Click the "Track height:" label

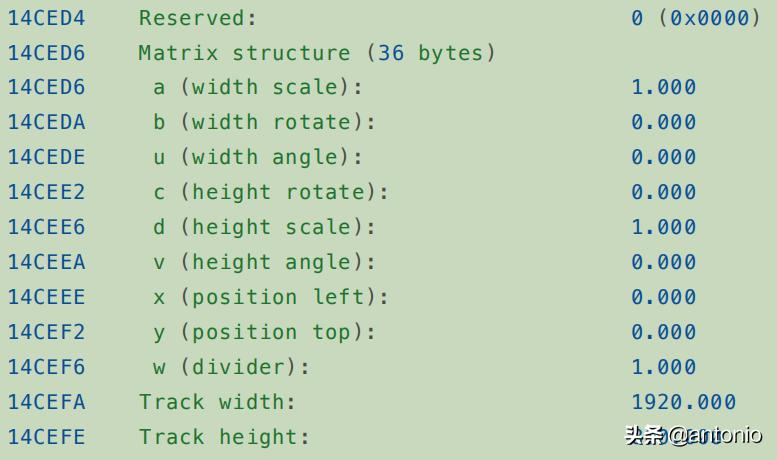point(225,438)
